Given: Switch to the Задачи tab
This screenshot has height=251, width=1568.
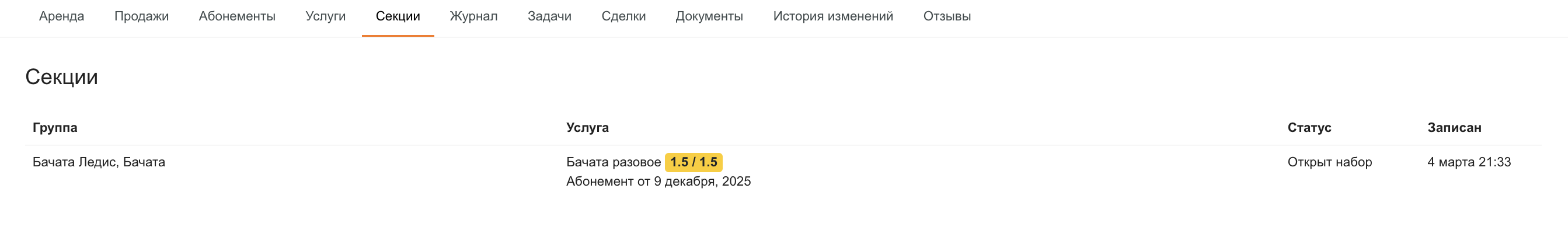Looking at the screenshot, I should click(549, 16).
